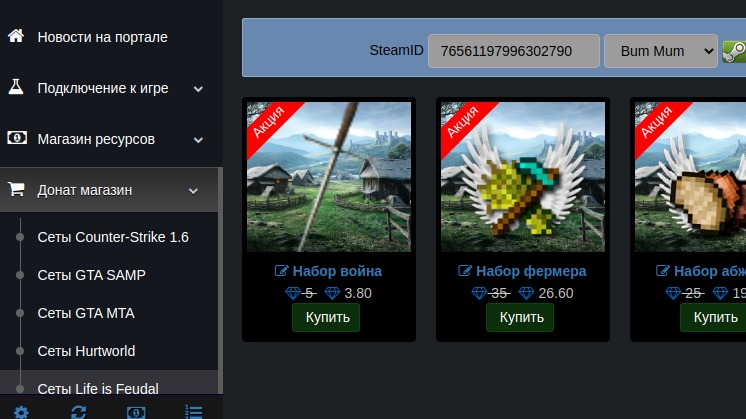Click the Steam login icon next to dropdown

tap(734, 51)
